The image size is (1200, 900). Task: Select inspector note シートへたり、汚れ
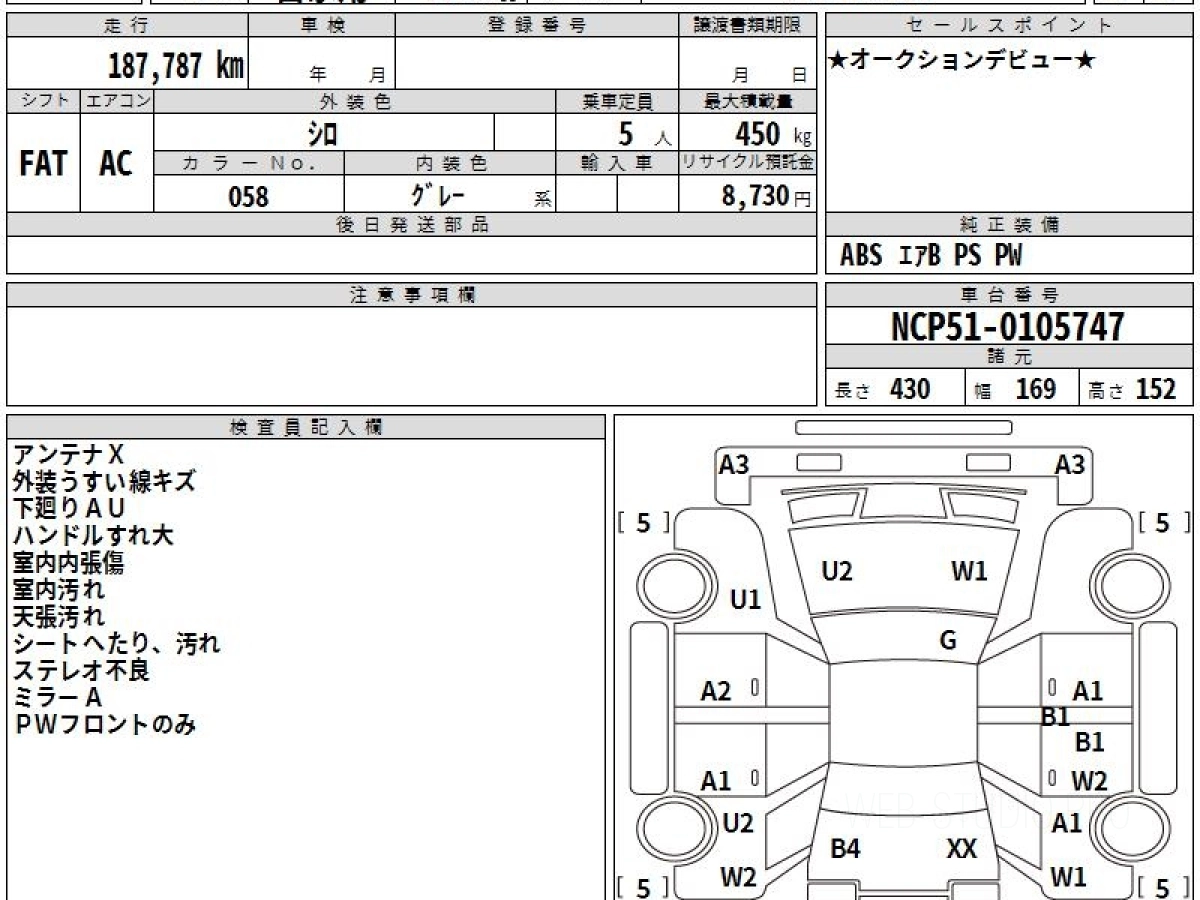[116, 644]
